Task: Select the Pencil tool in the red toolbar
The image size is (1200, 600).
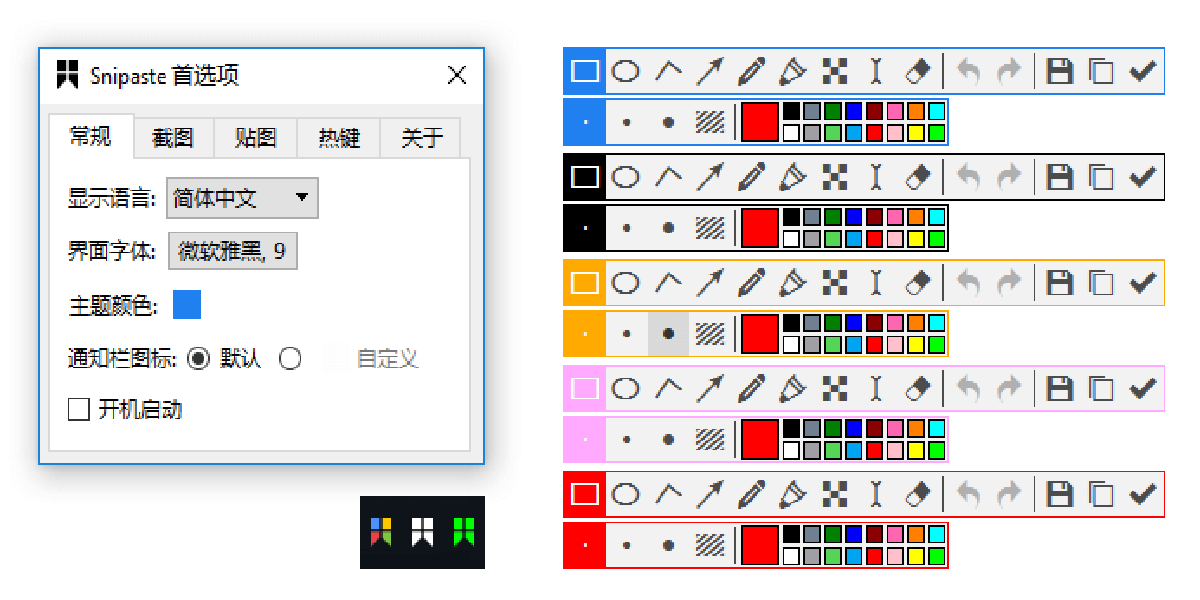Action: (x=752, y=493)
